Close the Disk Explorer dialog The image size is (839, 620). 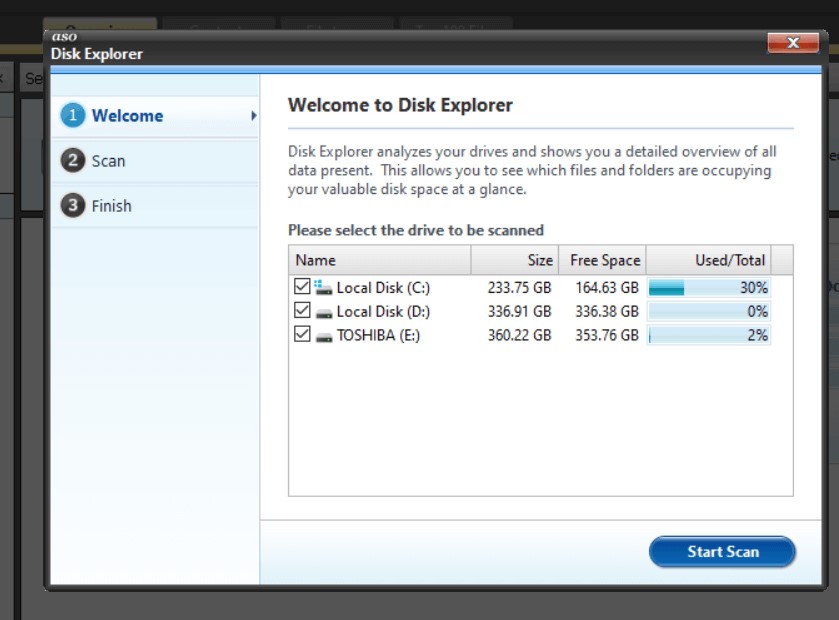click(x=792, y=43)
